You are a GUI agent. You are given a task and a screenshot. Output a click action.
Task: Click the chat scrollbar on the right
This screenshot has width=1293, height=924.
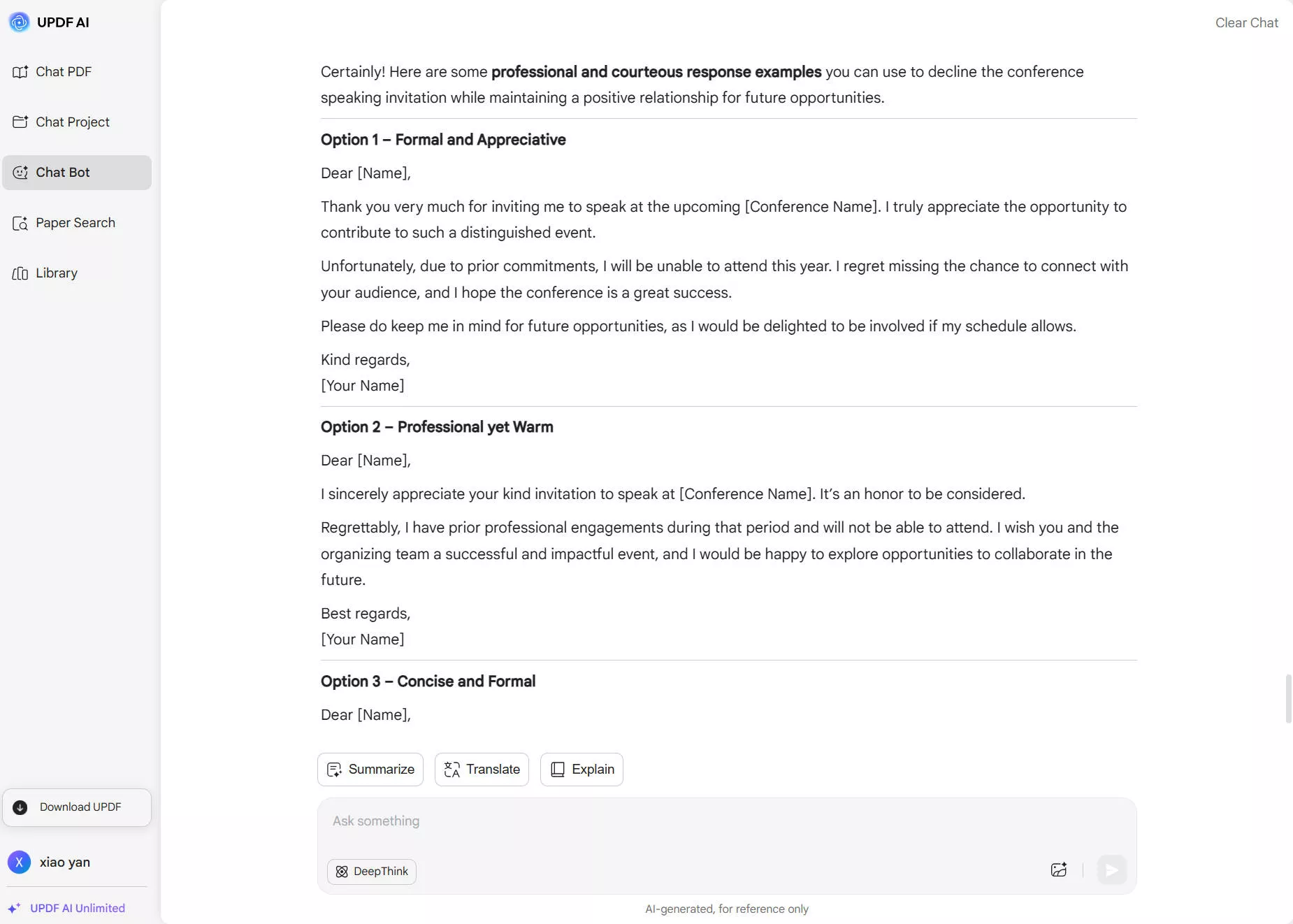tap(1287, 699)
